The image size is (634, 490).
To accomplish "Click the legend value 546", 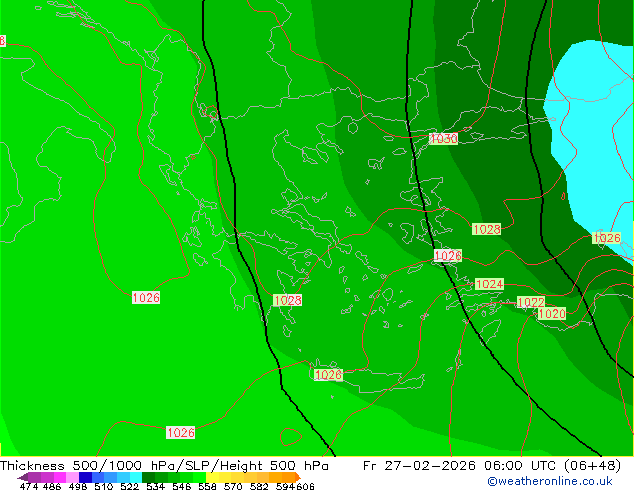I will (x=182, y=486).
